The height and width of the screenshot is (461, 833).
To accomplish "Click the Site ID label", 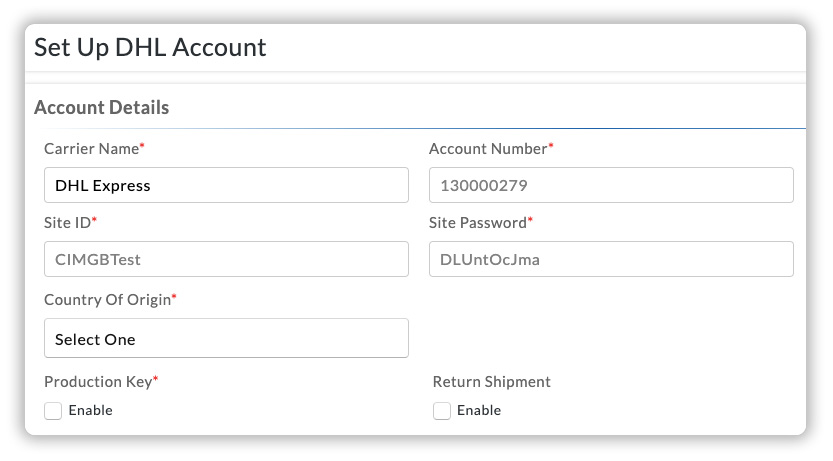I will coord(70,223).
